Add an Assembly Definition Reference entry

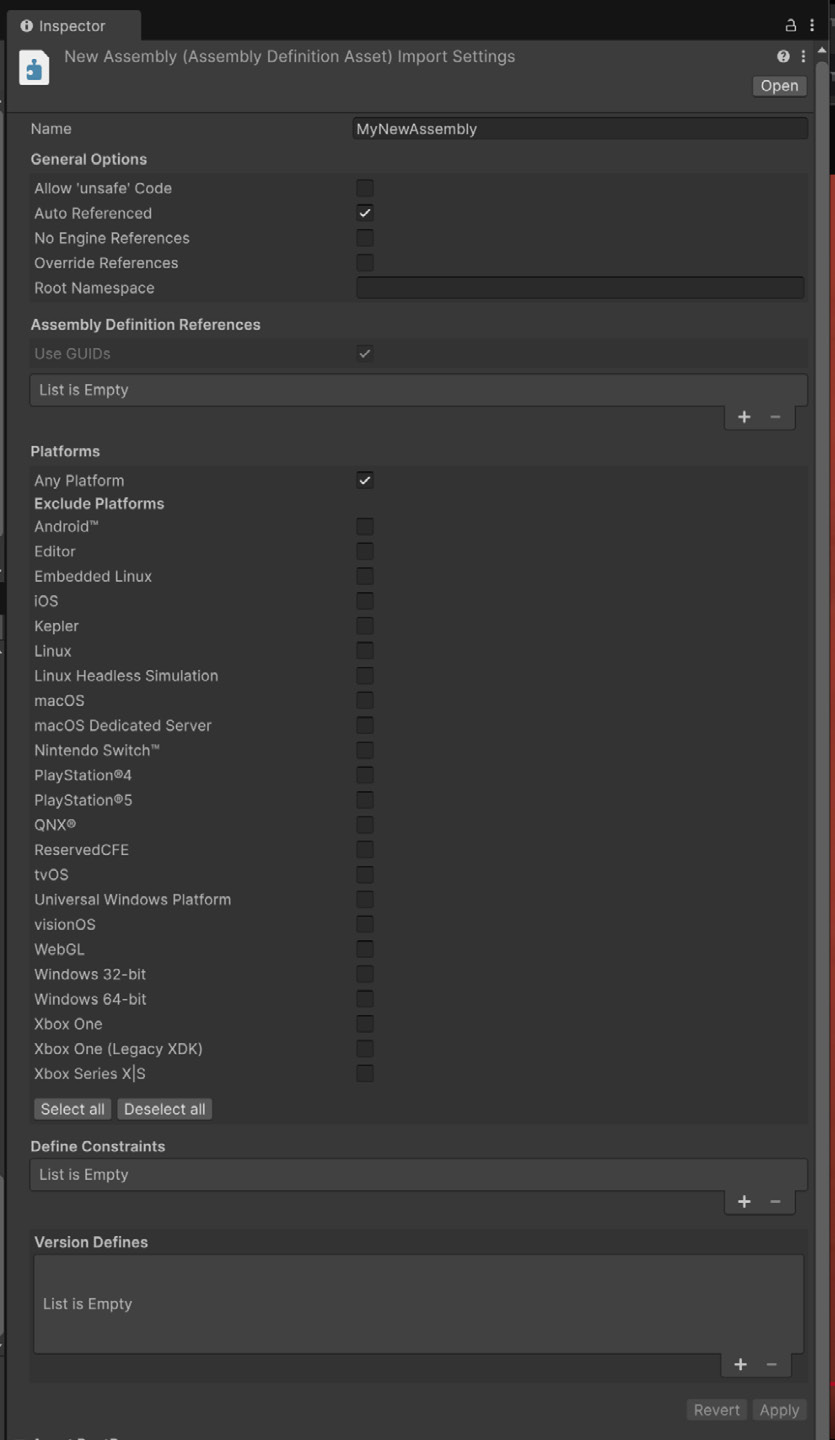[x=744, y=417]
